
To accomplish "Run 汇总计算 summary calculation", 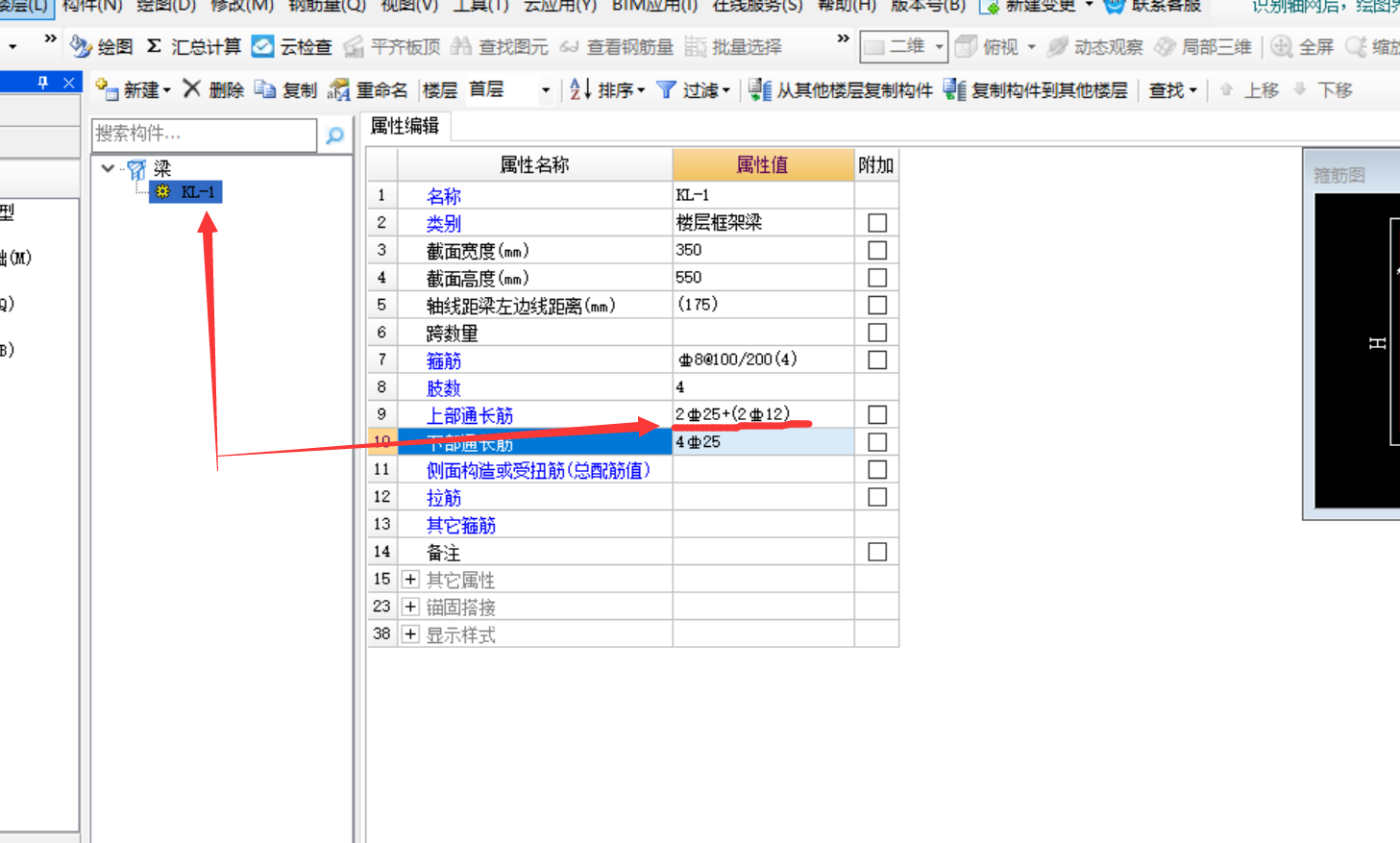I will (193, 46).
